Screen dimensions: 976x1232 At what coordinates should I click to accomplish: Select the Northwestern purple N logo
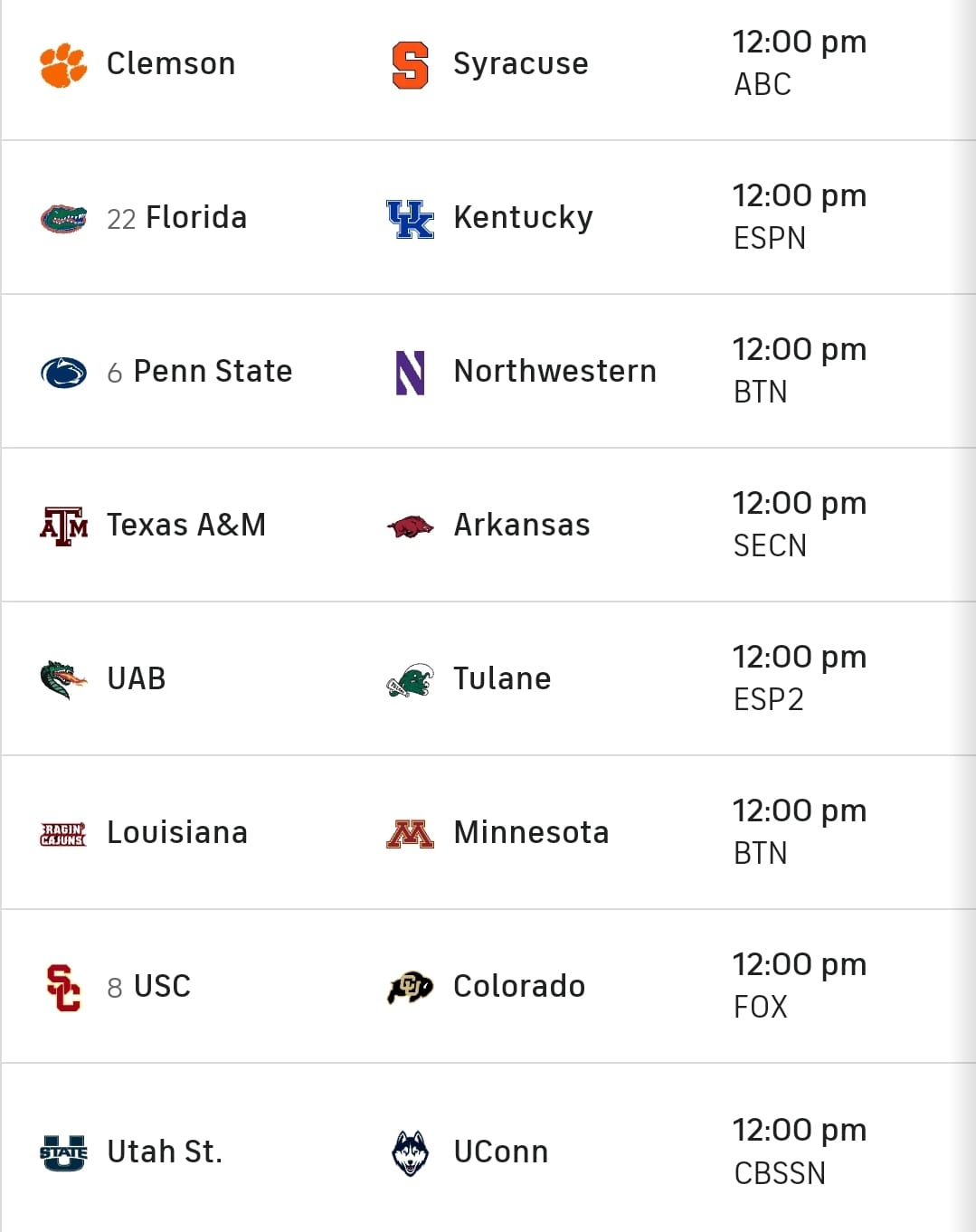(410, 372)
